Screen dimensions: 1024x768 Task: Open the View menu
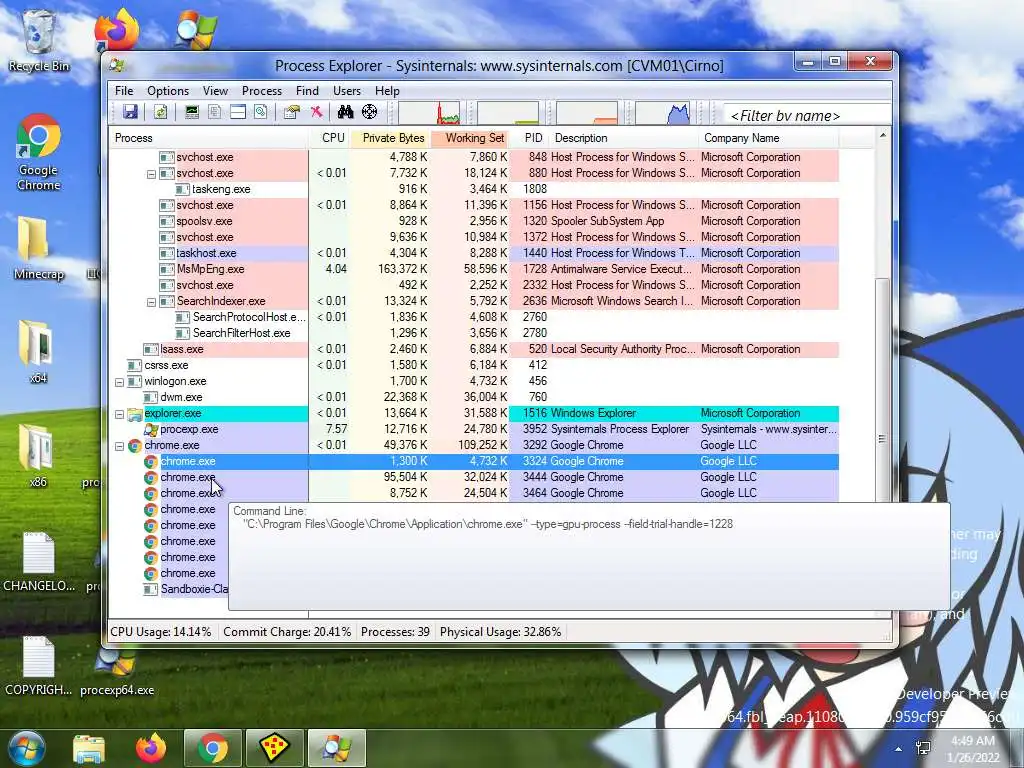216,91
